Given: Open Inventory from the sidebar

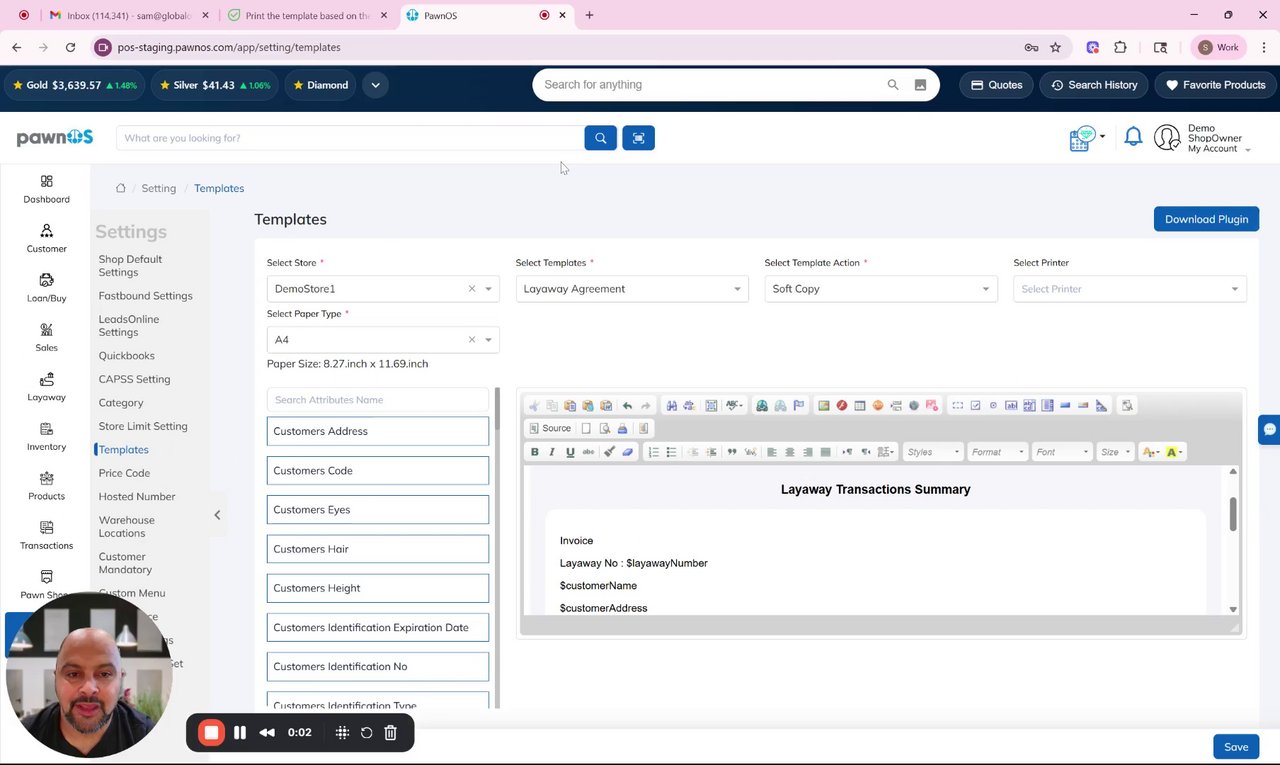Looking at the screenshot, I should tap(46, 436).
